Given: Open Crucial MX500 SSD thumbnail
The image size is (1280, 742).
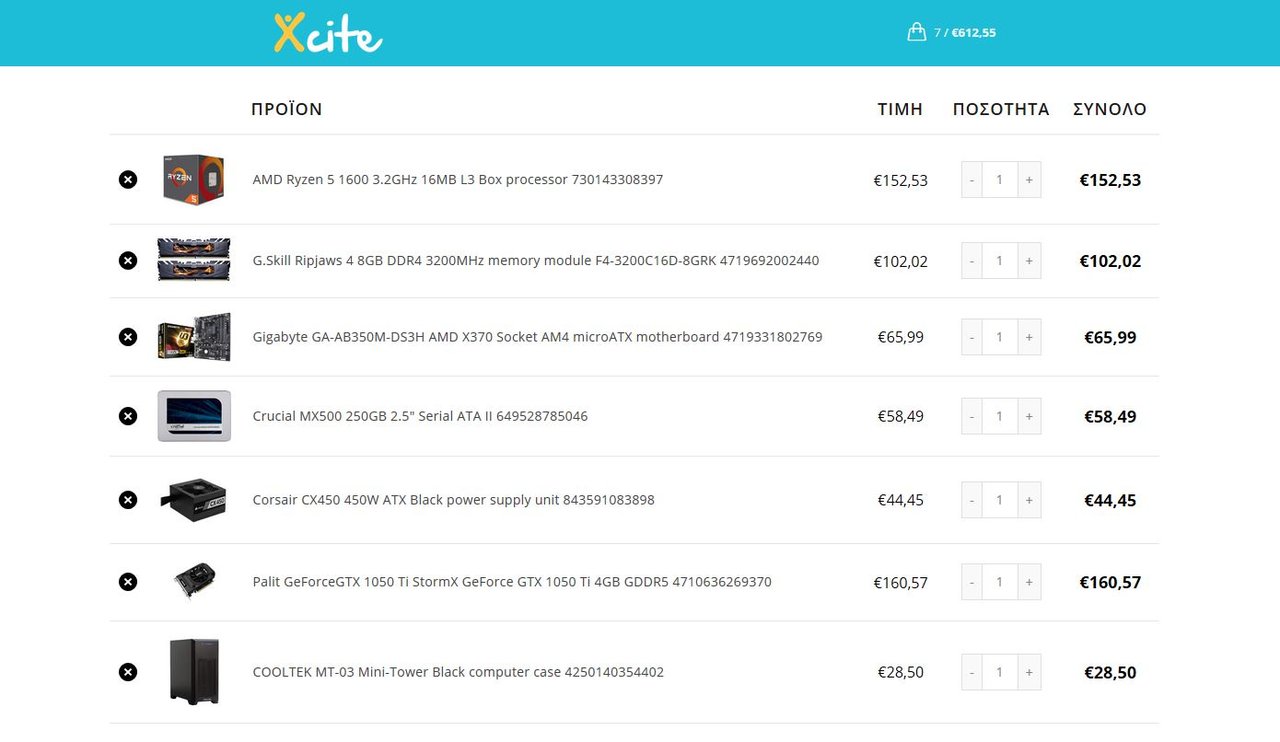Looking at the screenshot, I should [x=194, y=416].
